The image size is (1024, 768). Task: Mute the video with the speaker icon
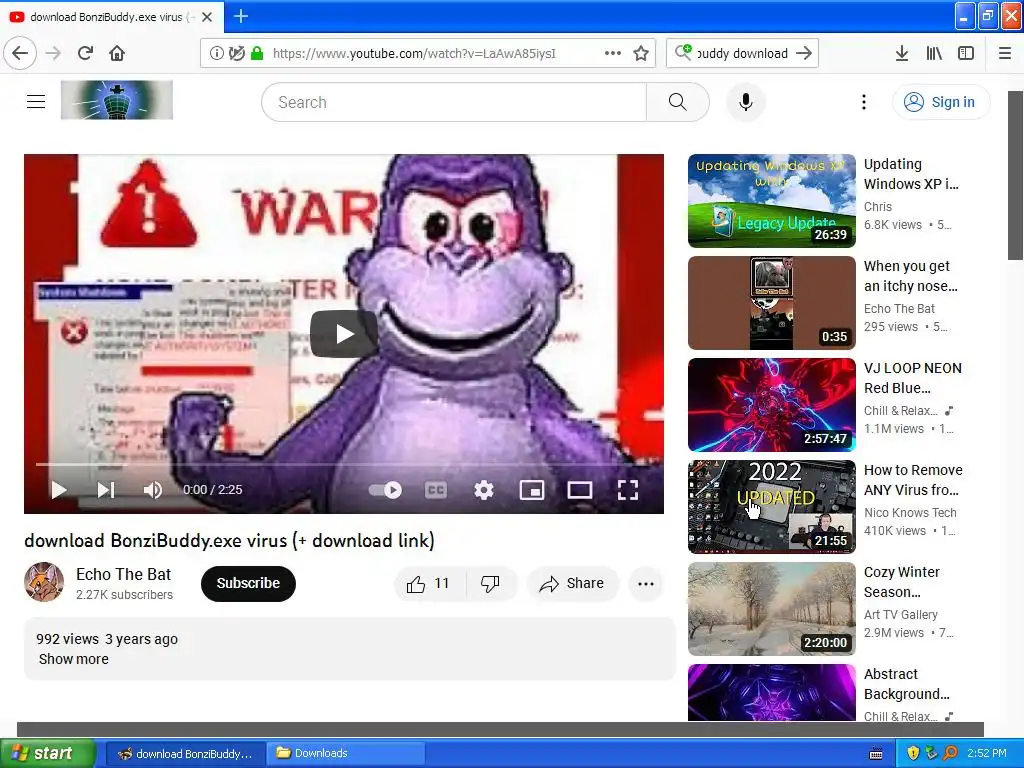(x=153, y=490)
